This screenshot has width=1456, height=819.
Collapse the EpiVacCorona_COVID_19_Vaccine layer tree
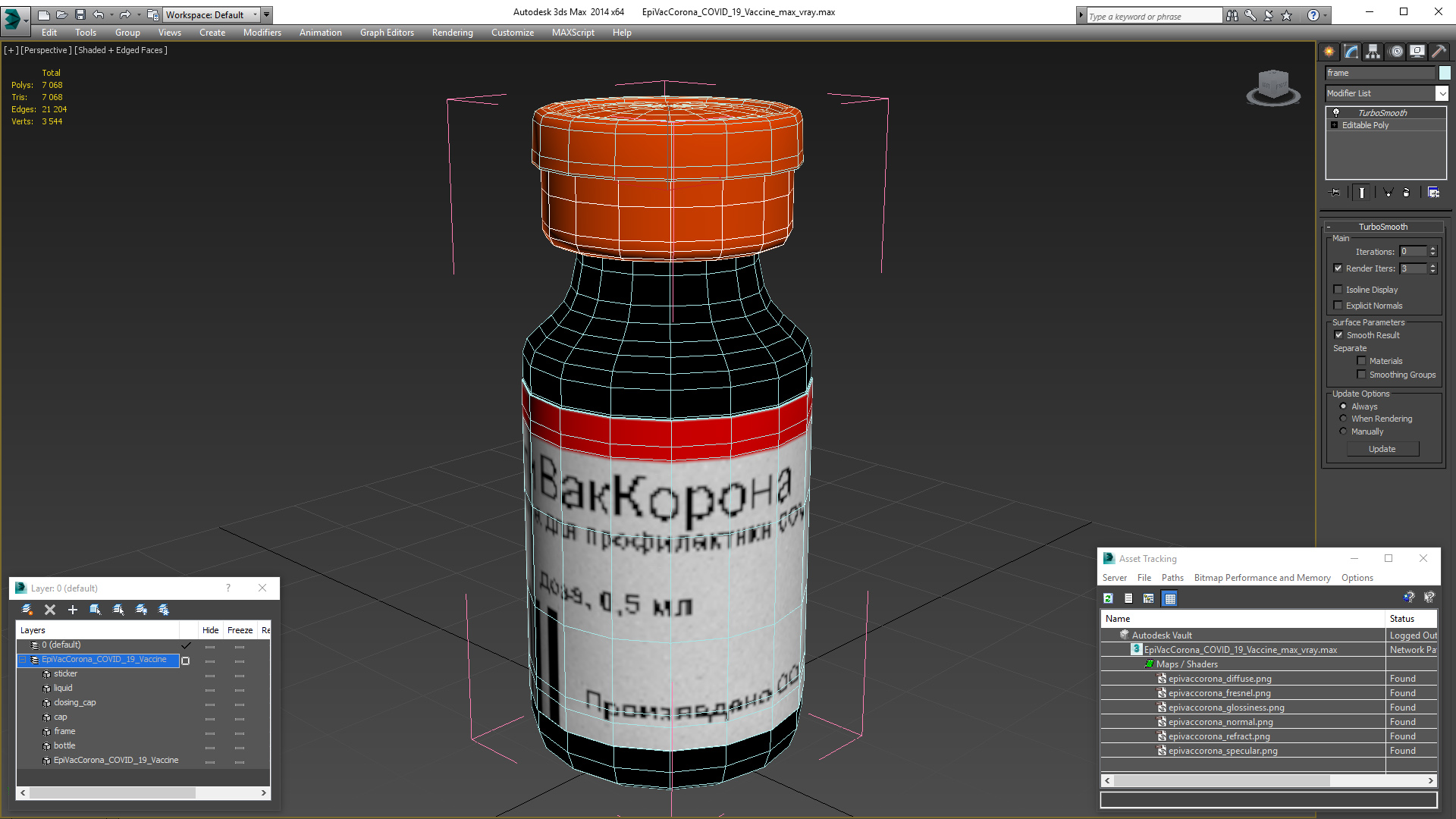[24, 660]
